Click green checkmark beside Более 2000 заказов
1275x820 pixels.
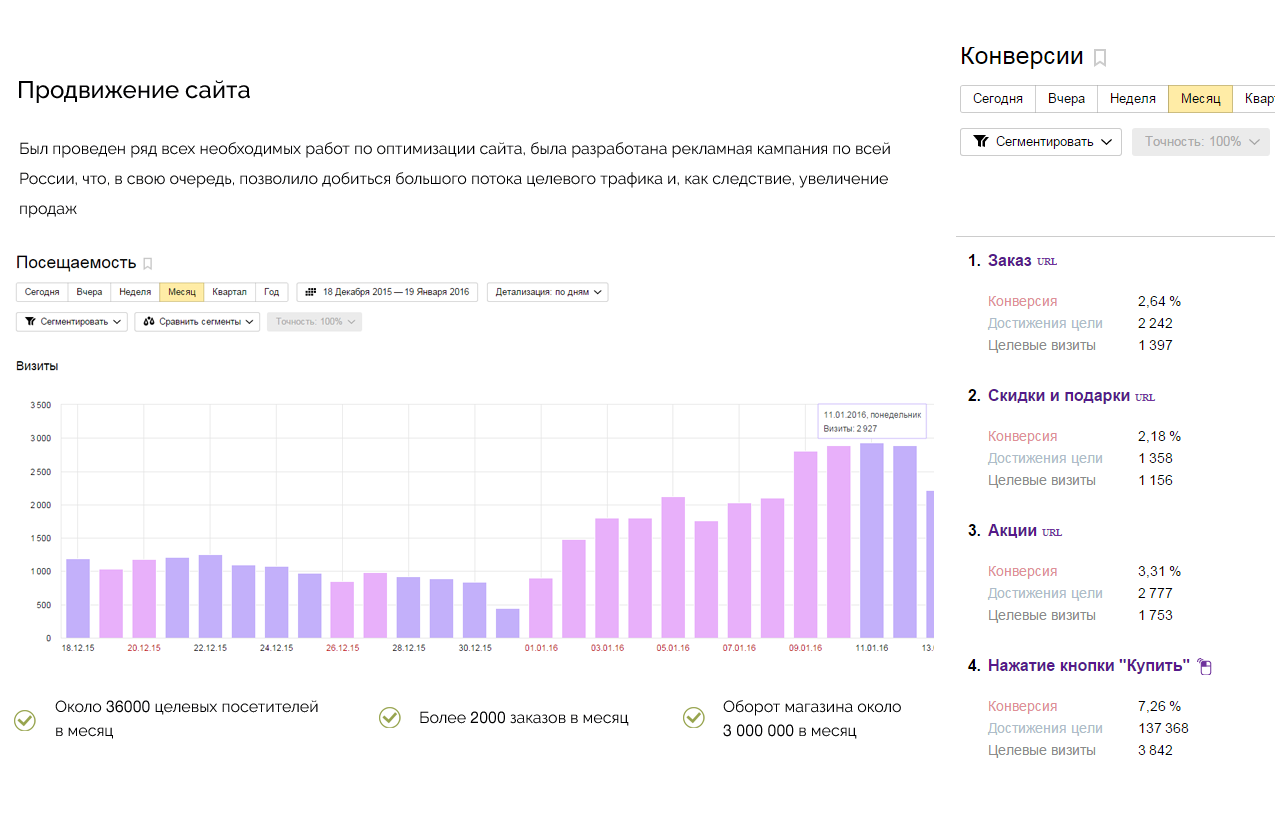tap(390, 717)
